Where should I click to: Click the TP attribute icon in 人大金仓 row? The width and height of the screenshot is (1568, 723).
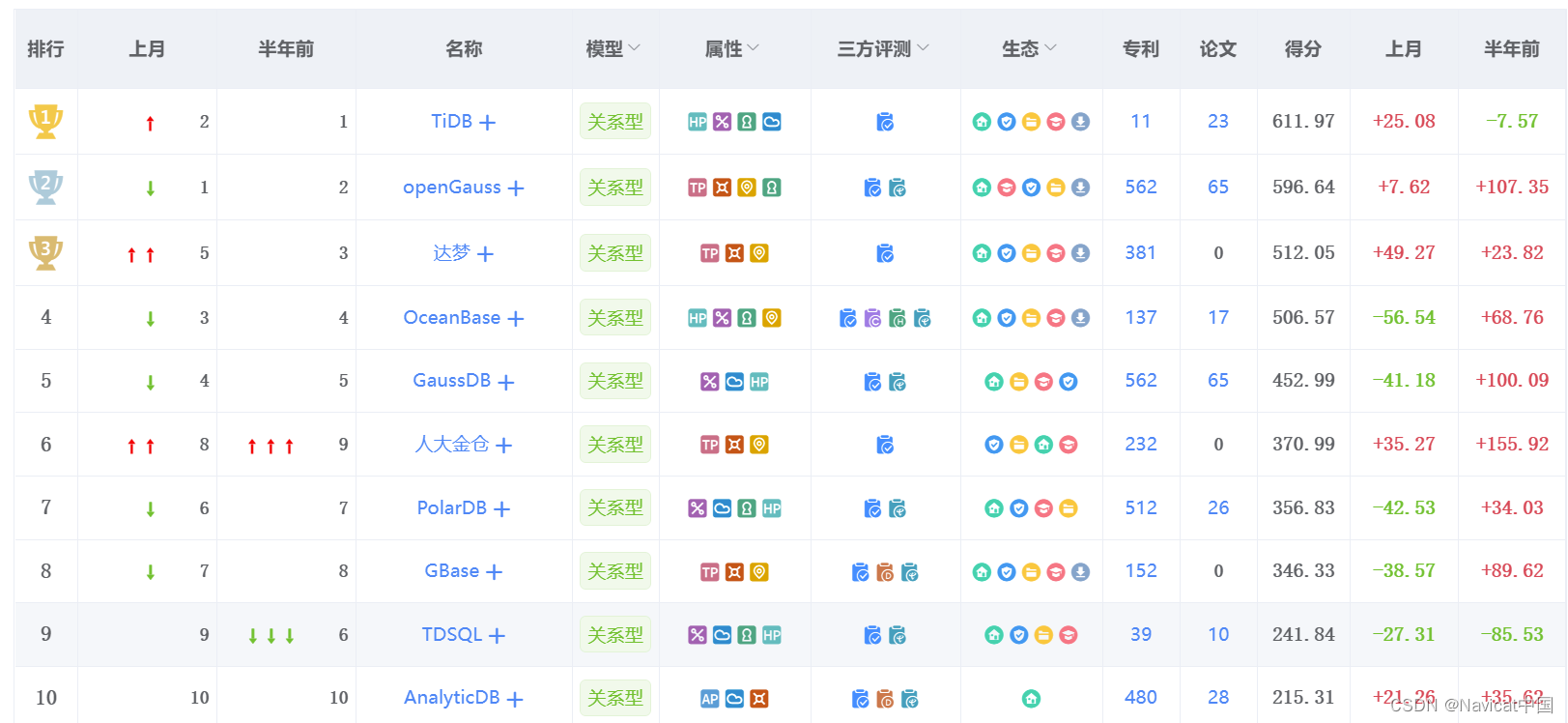coord(710,445)
